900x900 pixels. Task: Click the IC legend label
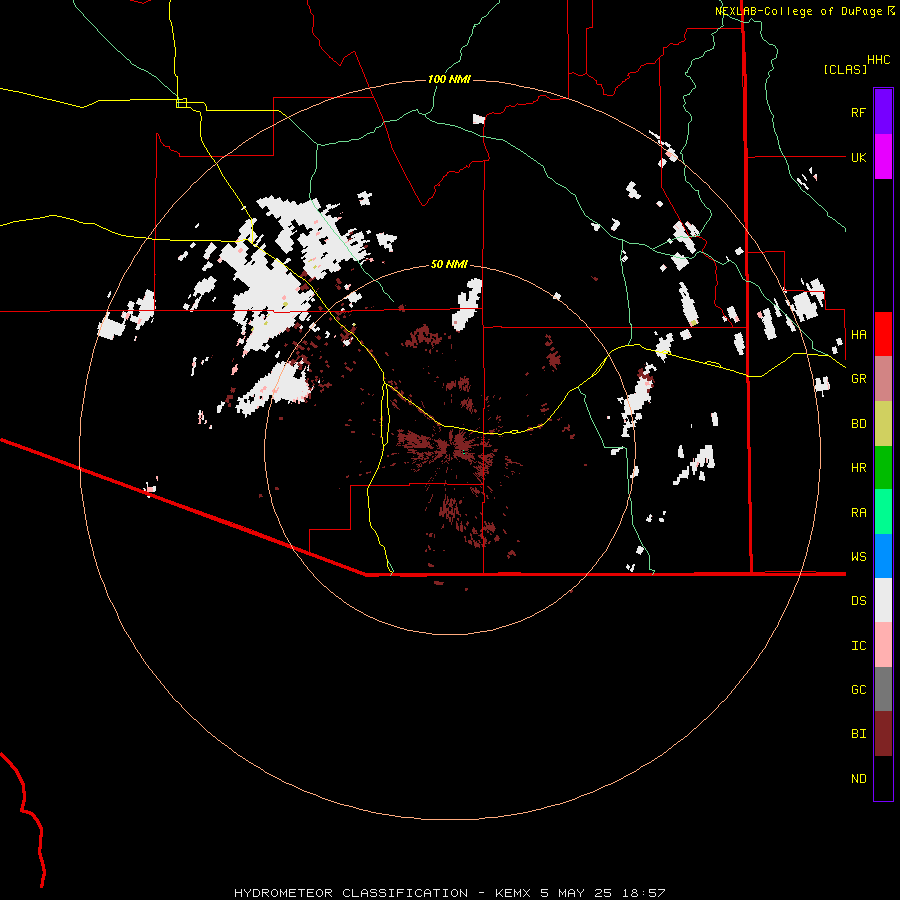click(858, 646)
